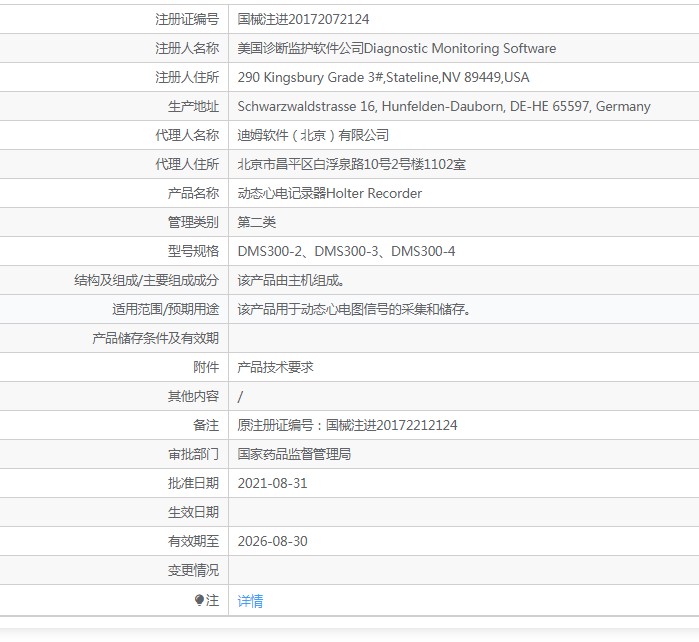Click the 生产地址 label

coord(193,106)
